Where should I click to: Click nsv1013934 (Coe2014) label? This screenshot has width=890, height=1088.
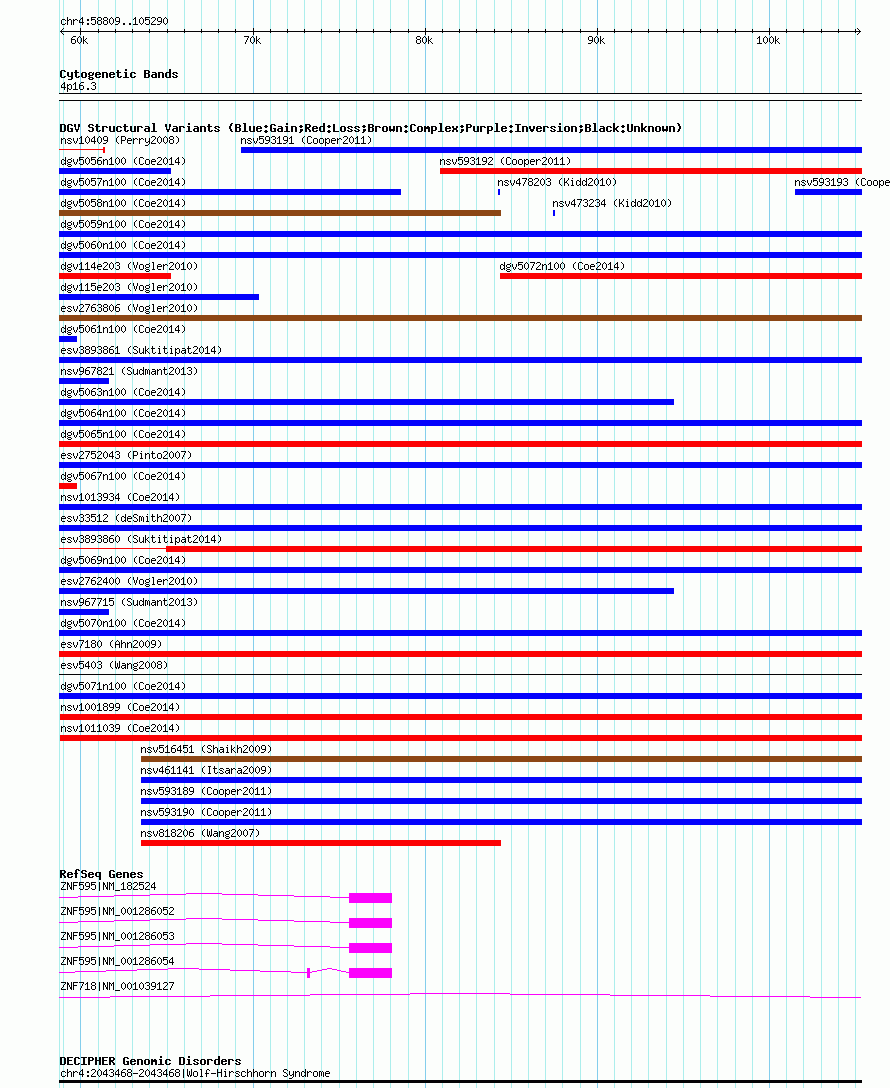pyautogui.click(x=120, y=498)
